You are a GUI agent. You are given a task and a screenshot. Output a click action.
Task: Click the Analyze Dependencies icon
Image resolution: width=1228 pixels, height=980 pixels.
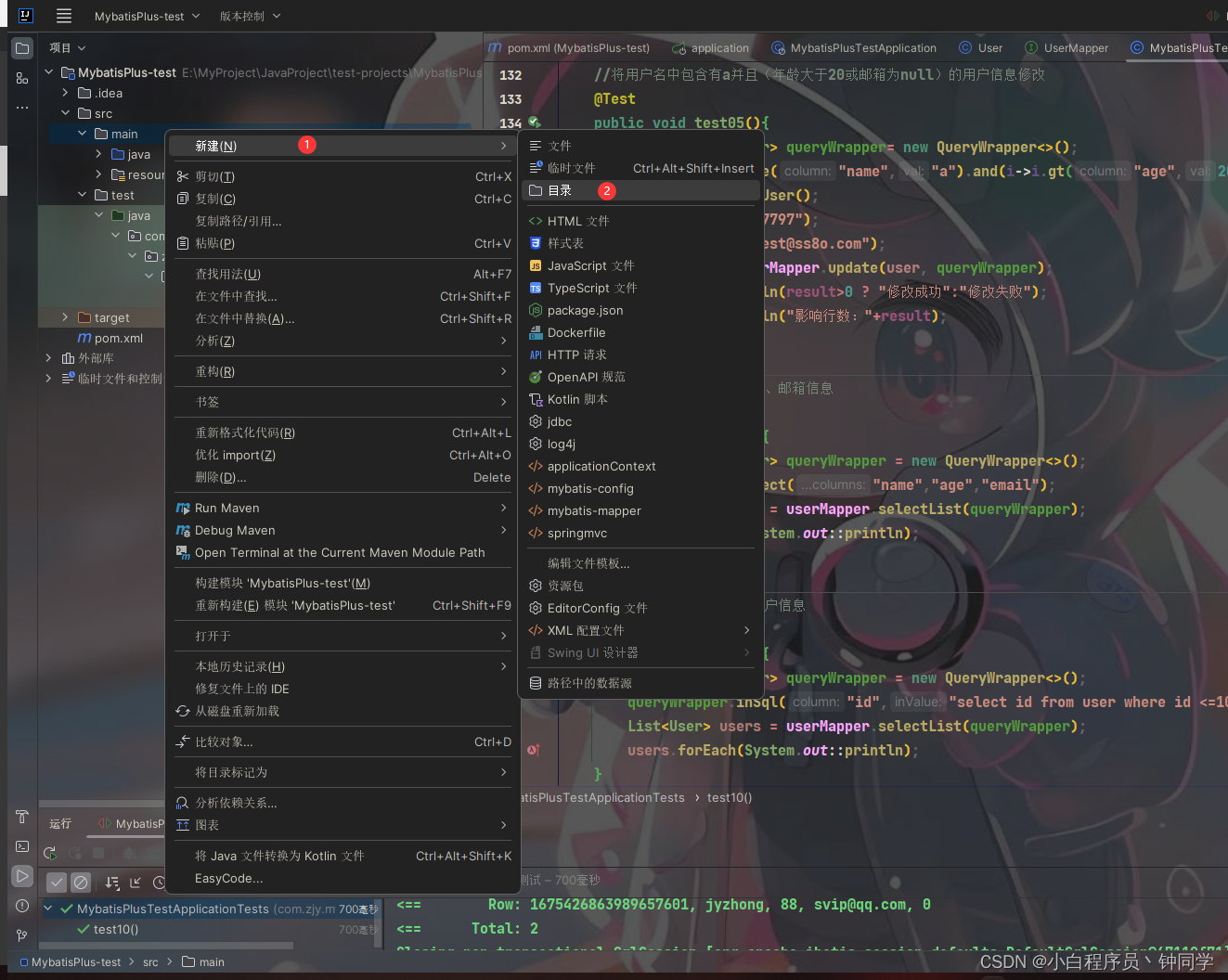tap(183, 803)
